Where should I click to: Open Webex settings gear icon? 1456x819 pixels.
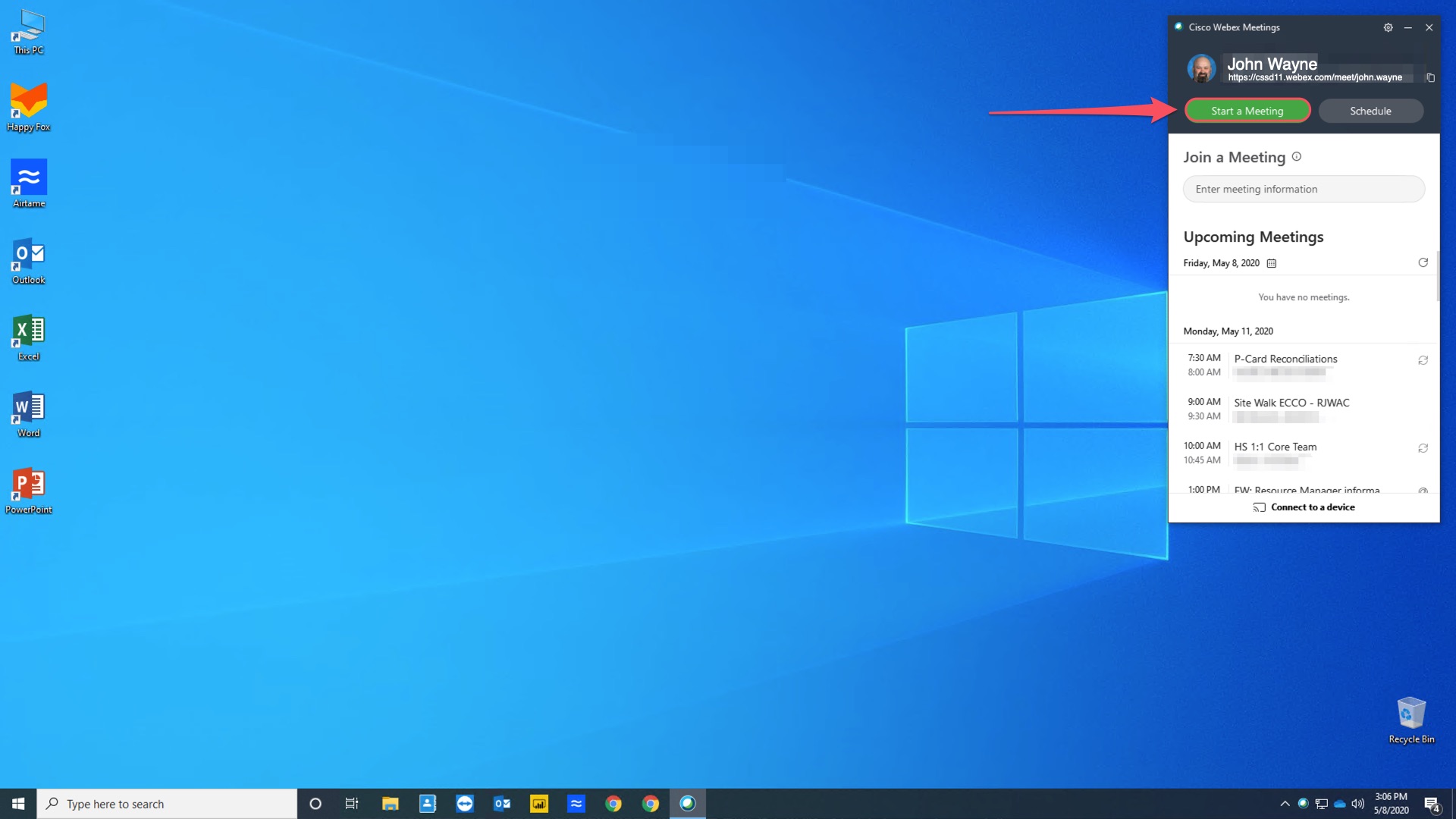point(1388,27)
